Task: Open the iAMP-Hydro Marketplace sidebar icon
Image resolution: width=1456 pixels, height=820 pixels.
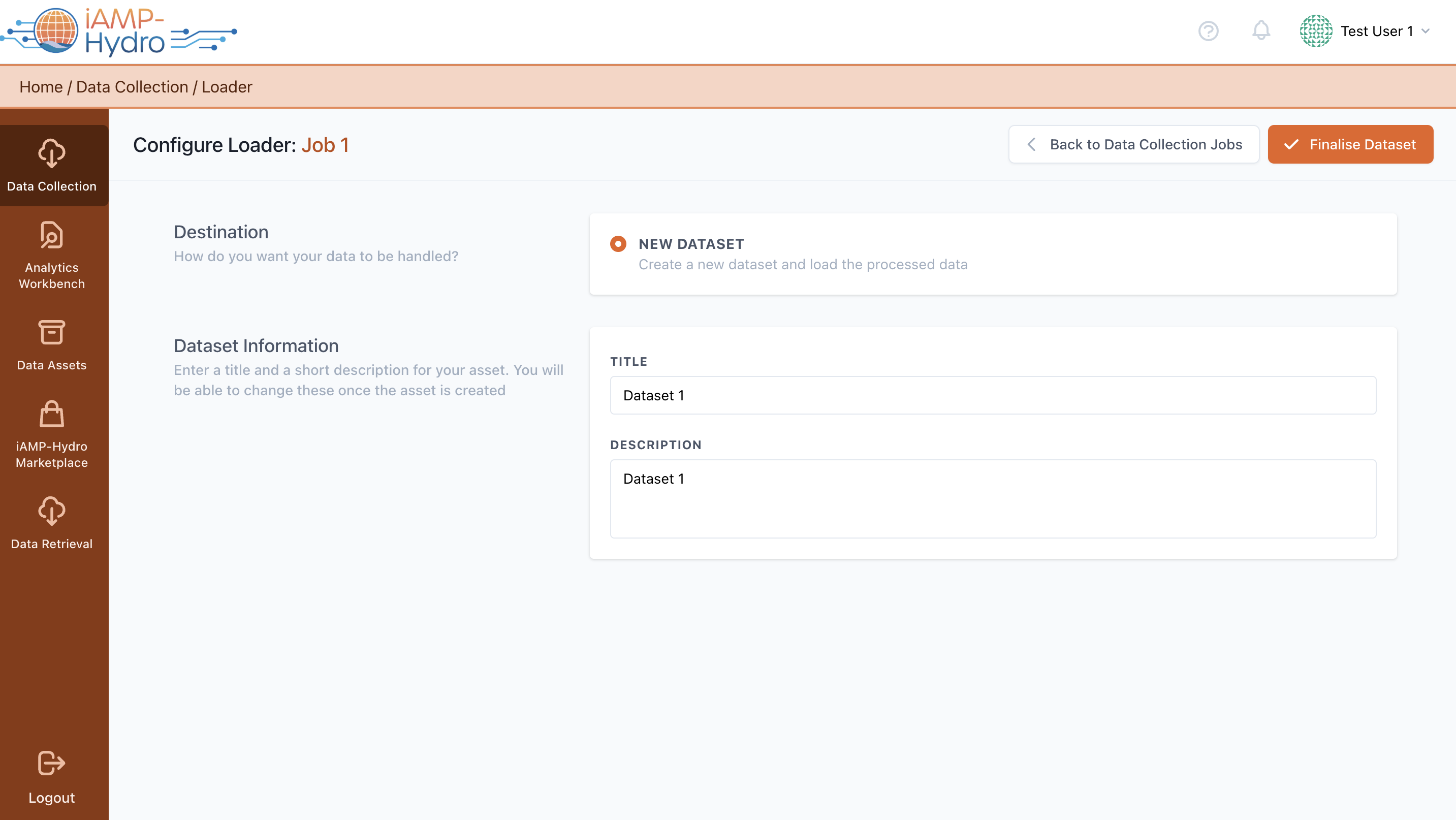Action: tap(51, 414)
